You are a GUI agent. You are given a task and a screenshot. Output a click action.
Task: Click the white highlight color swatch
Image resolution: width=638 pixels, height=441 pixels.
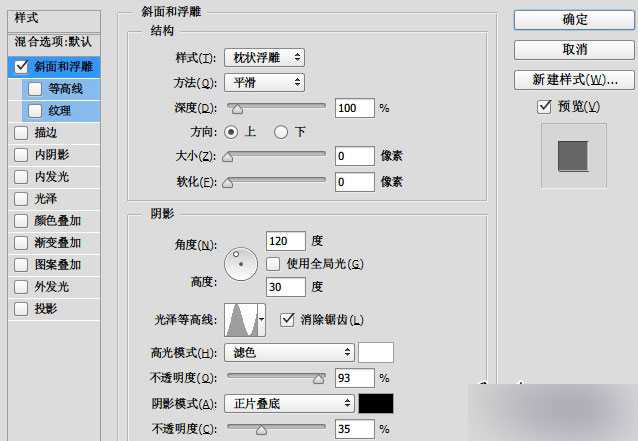[x=376, y=352]
